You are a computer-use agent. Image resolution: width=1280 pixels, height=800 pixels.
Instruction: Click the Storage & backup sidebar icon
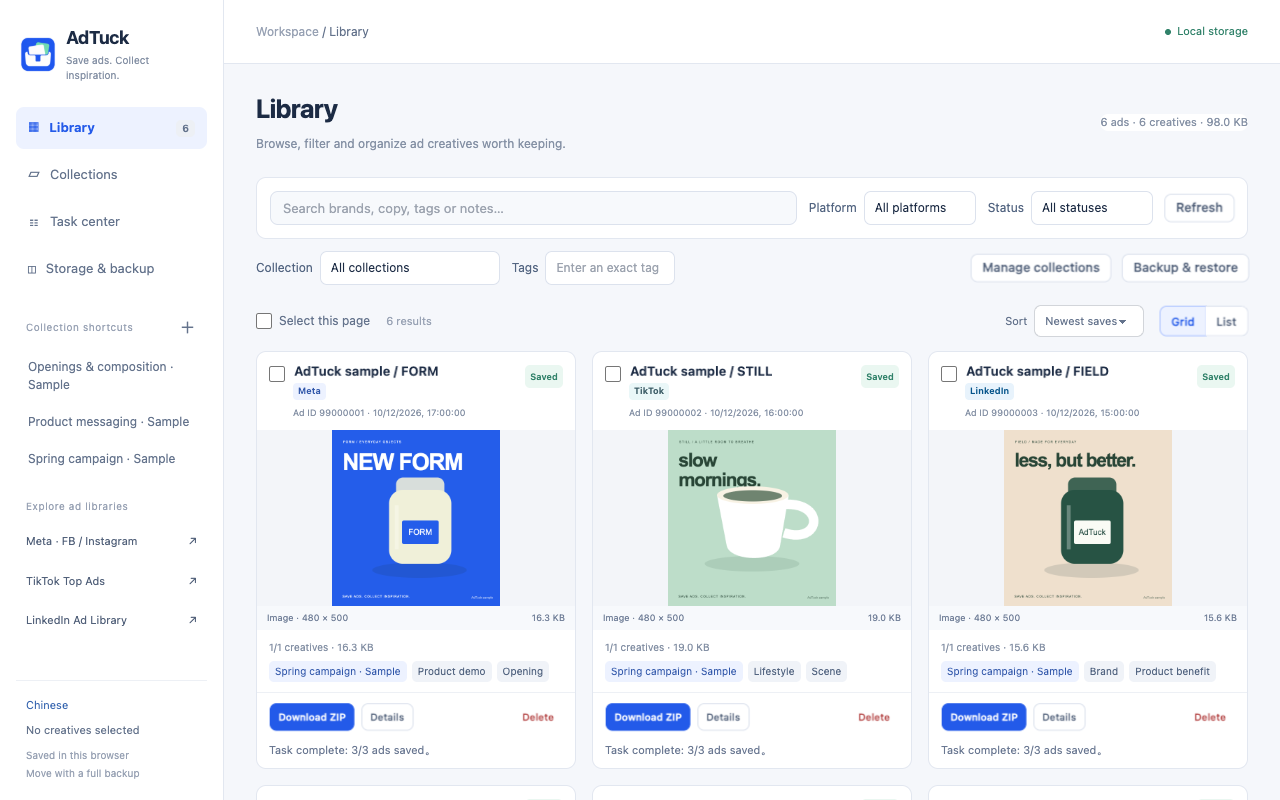(x=32, y=269)
